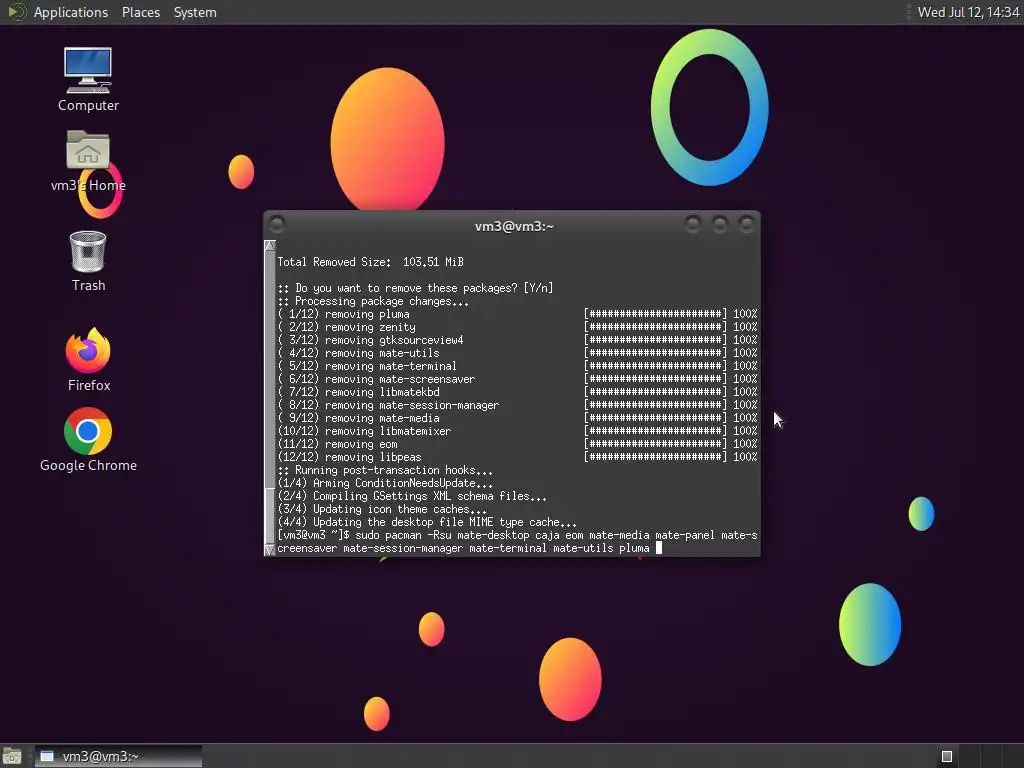Image resolution: width=1024 pixels, height=768 pixels.
Task: Click the terminal scrollbar down arrow
Action: [269, 550]
